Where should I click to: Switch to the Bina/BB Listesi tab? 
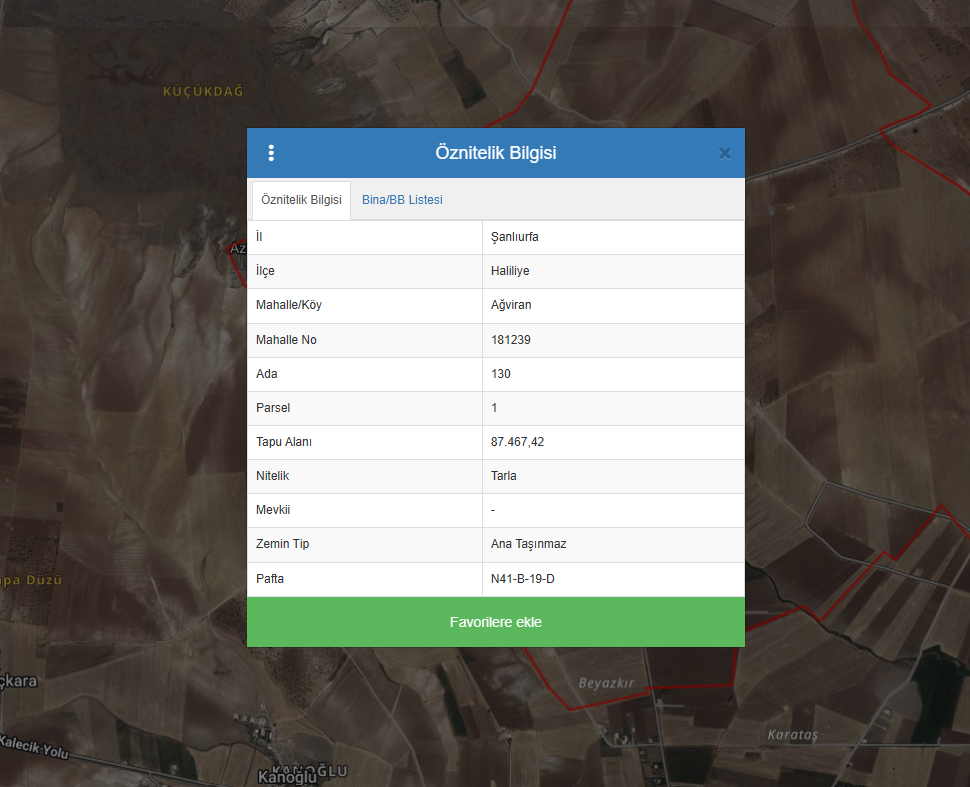pos(402,200)
